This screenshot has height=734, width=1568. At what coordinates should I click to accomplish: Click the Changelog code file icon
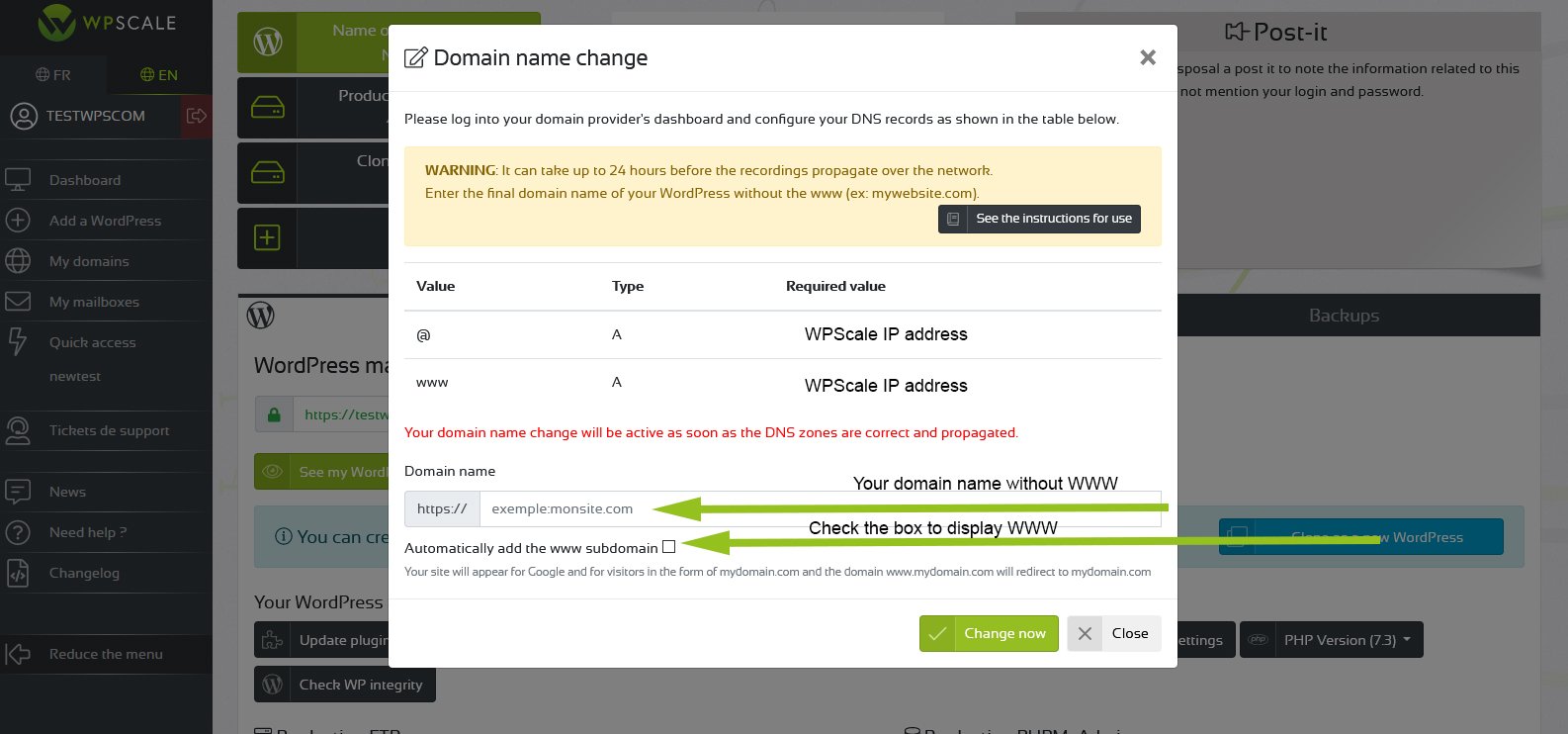click(18, 573)
